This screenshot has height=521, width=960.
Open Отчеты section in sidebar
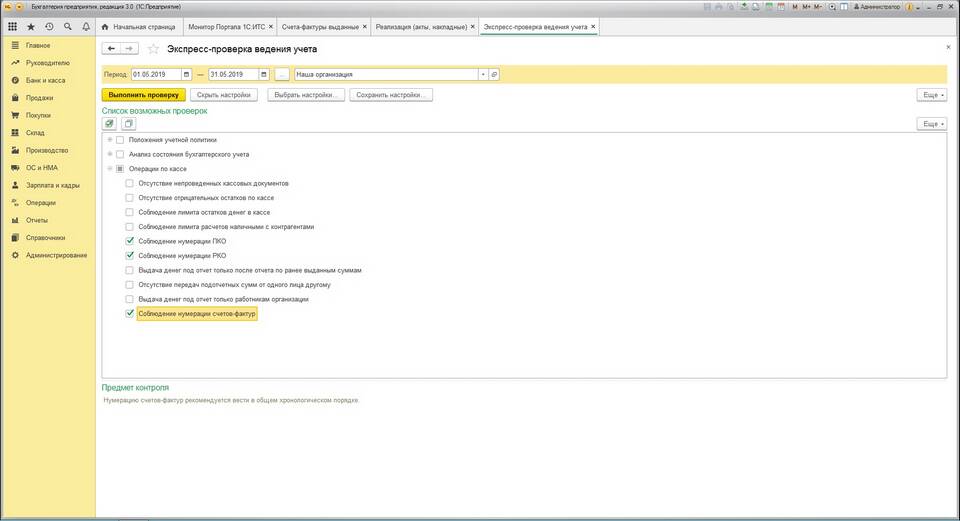37,220
